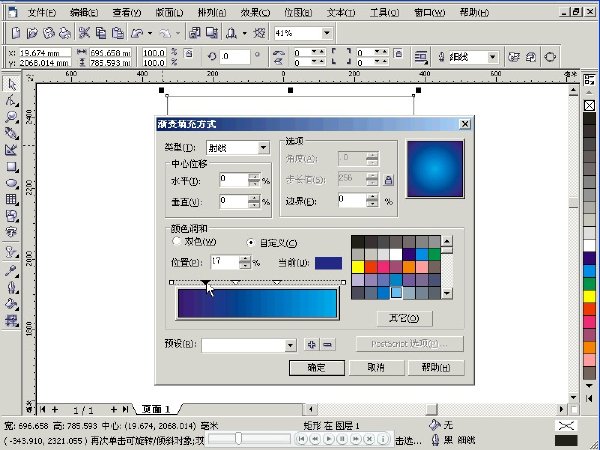Select the Outline pen tool
Image resolution: width=600 pixels, height=450 pixels.
[11, 287]
